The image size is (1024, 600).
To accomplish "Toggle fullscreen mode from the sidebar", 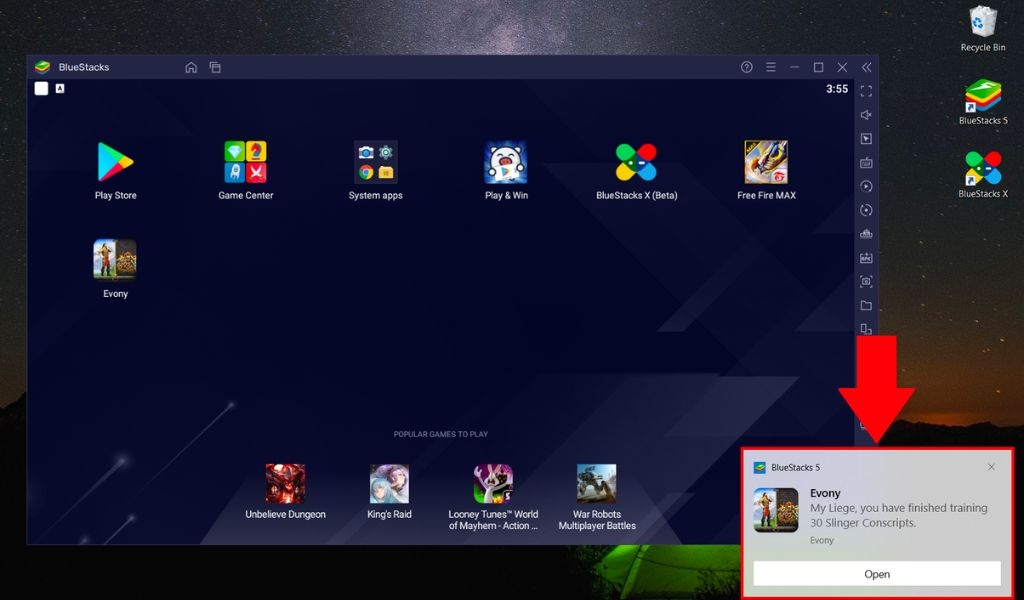I will pos(866,90).
